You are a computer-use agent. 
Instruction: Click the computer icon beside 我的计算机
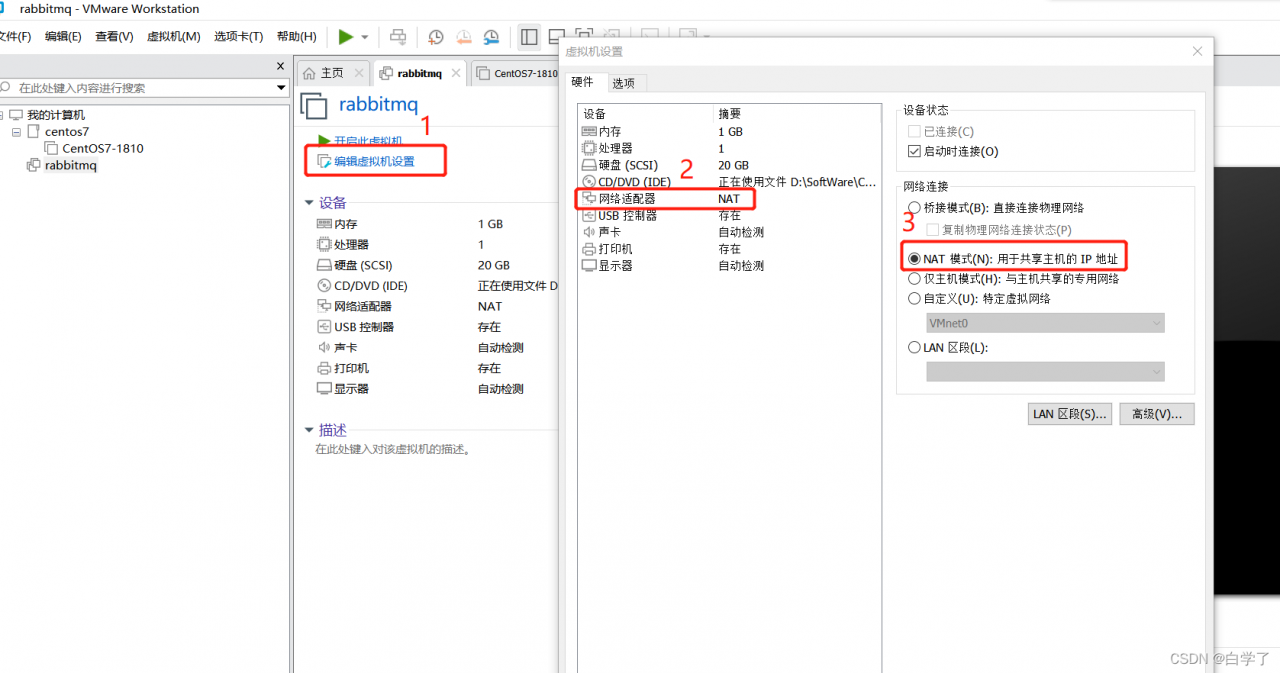point(16,115)
